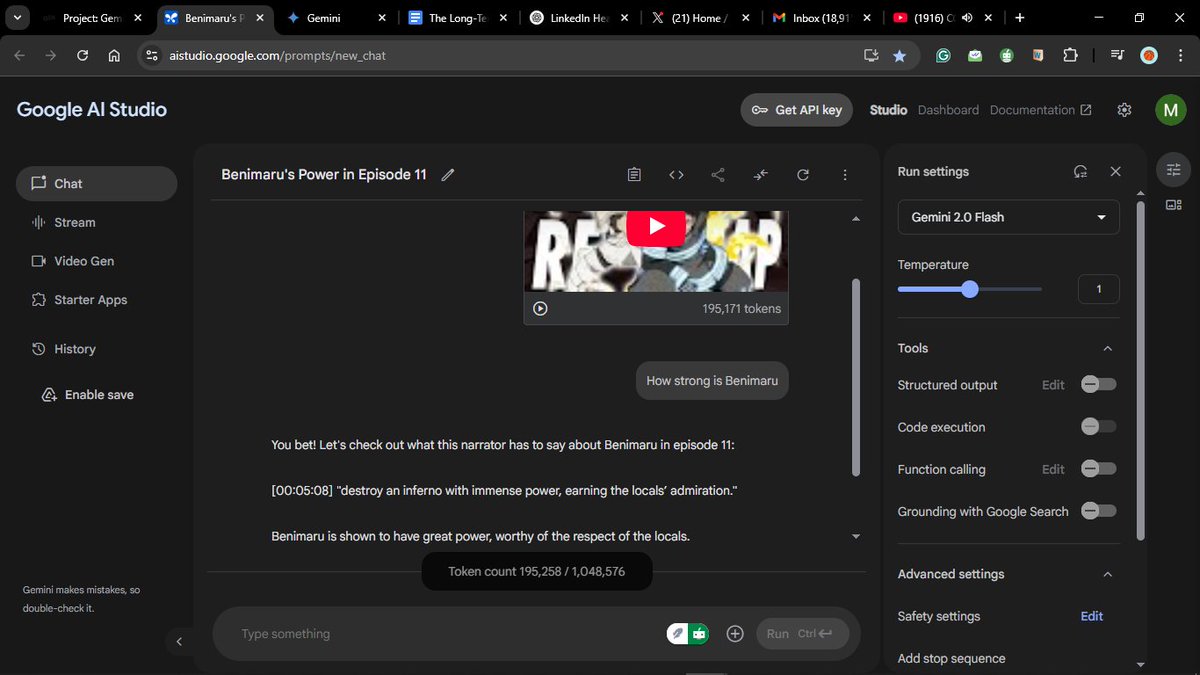Viewport: 1200px width, 675px height.
Task: Open the Chrome three-dot menu
Action: click(x=1180, y=56)
